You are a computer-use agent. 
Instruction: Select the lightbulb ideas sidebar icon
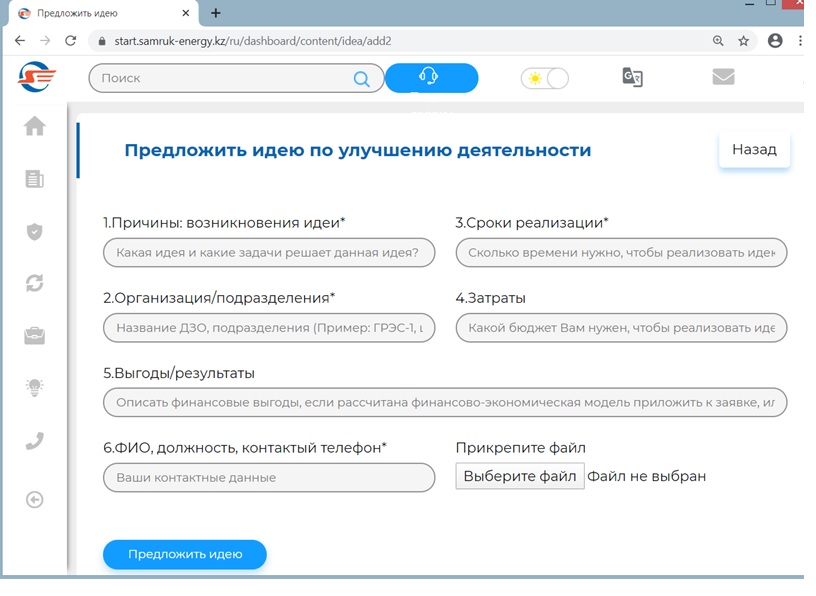point(35,388)
